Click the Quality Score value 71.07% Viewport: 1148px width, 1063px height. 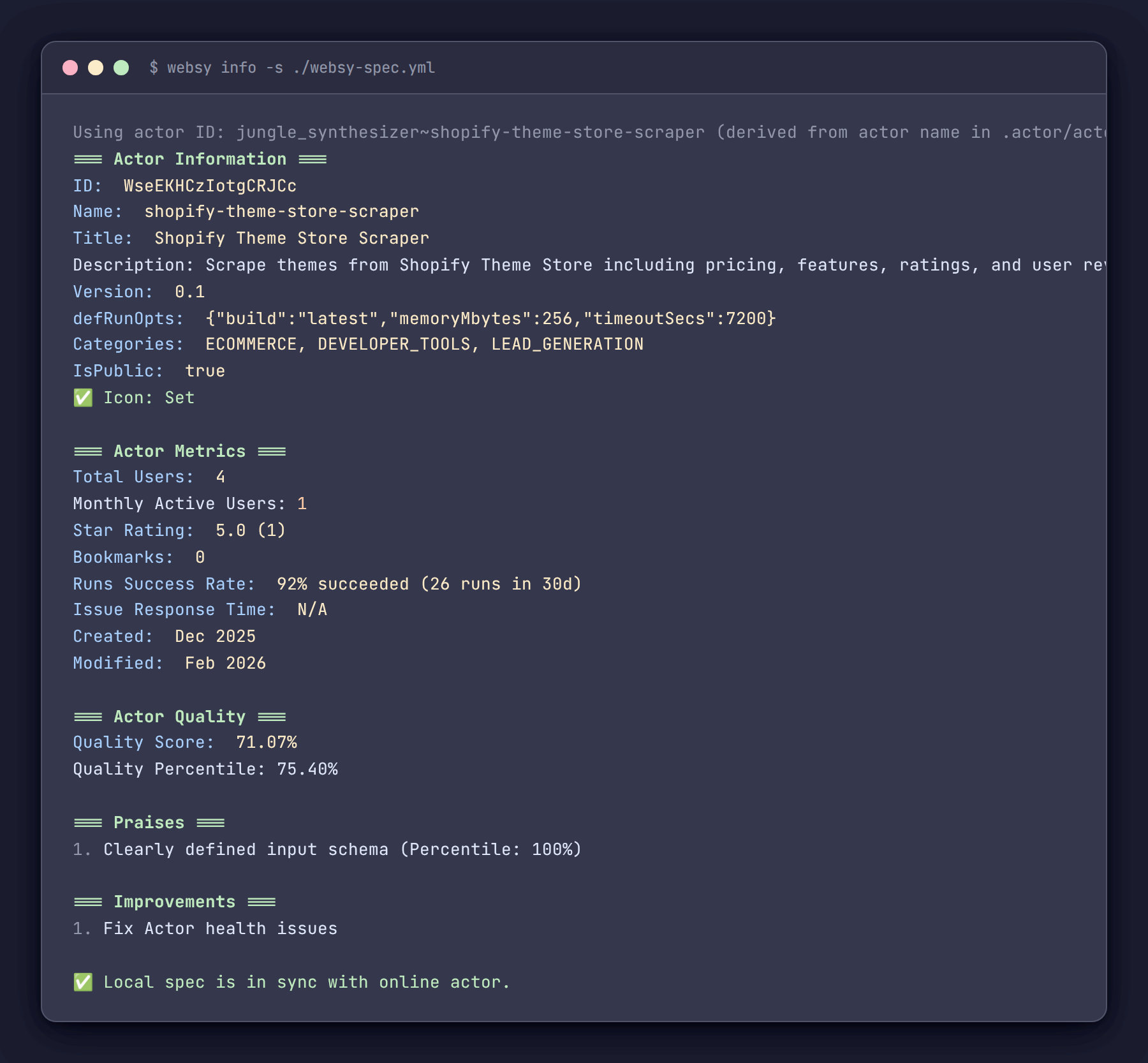(267, 742)
